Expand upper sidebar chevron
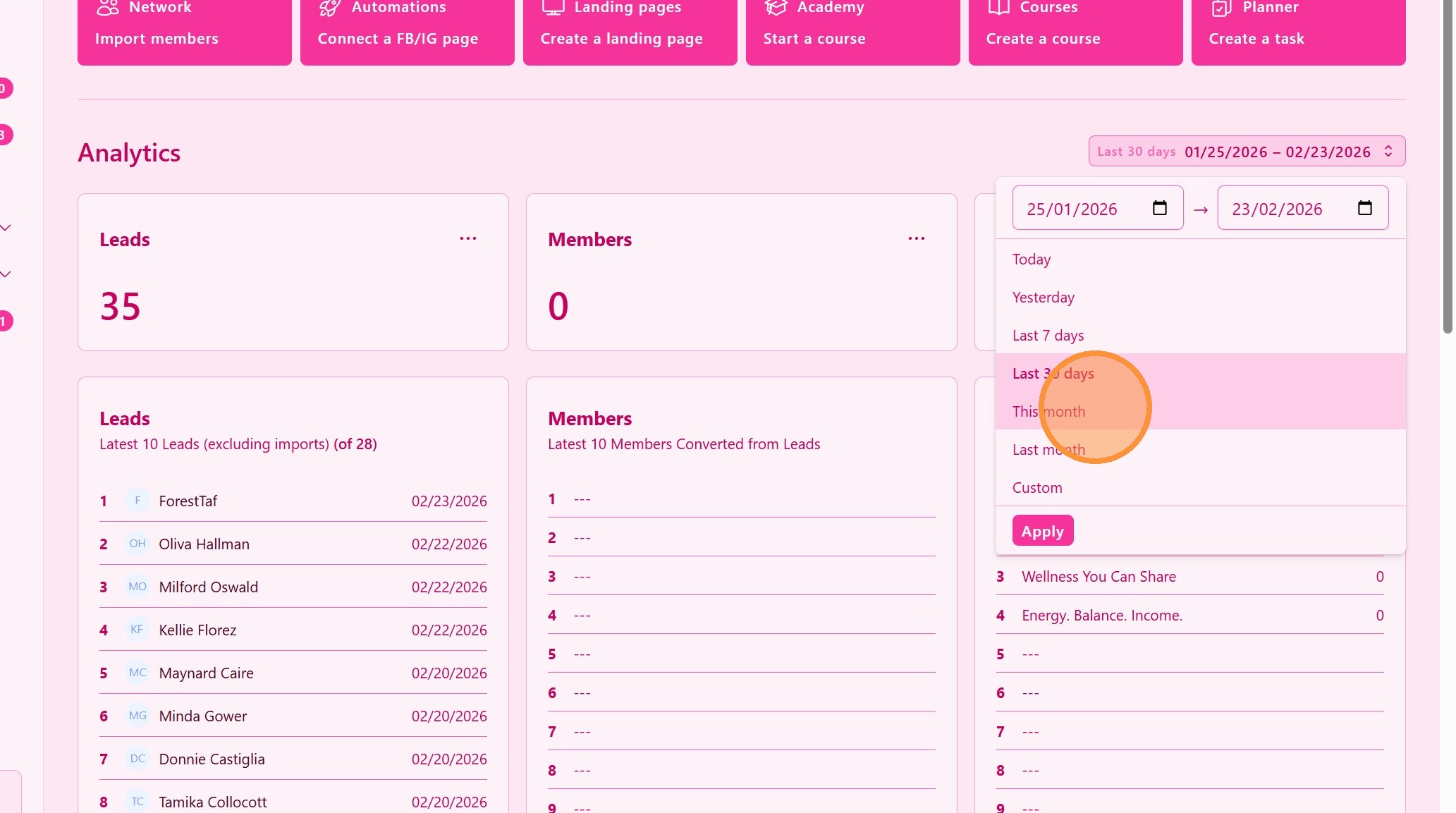This screenshot has width=1456, height=813. 6,228
